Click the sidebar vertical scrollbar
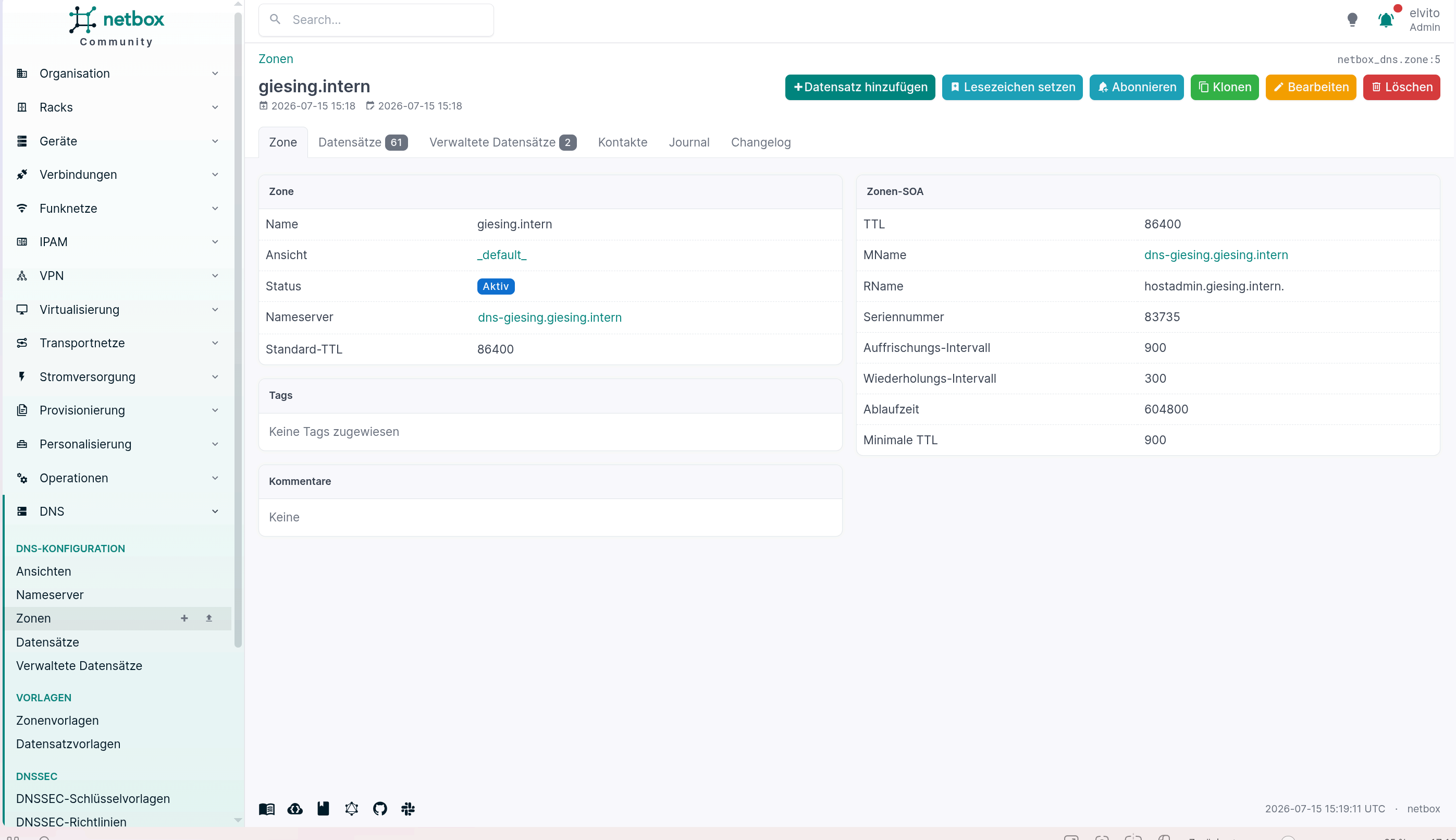This screenshot has height=840, width=1456. pyautogui.click(x=238, y=329)
